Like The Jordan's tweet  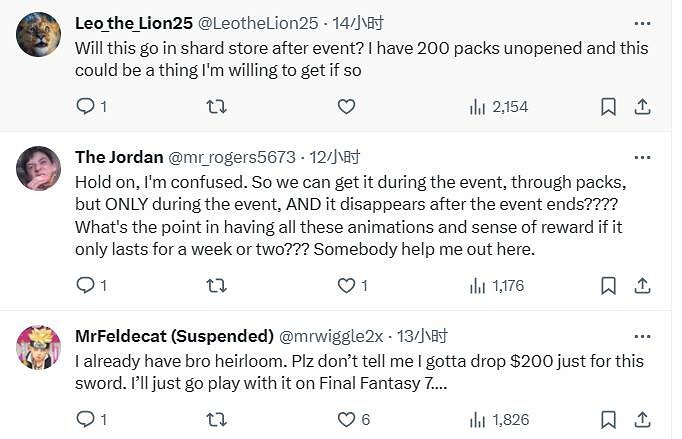[346, 286]
